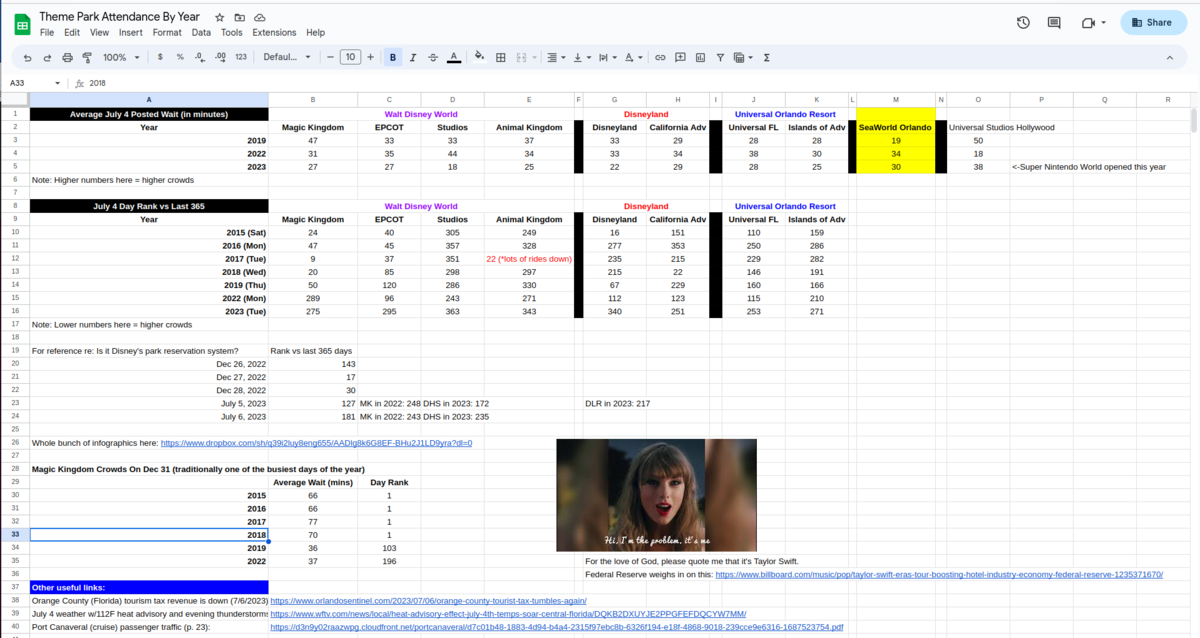This screenshot has width=1200, height=638.
Task: Print the spreadsheet using the printer icon
Action: click(67, 57)
